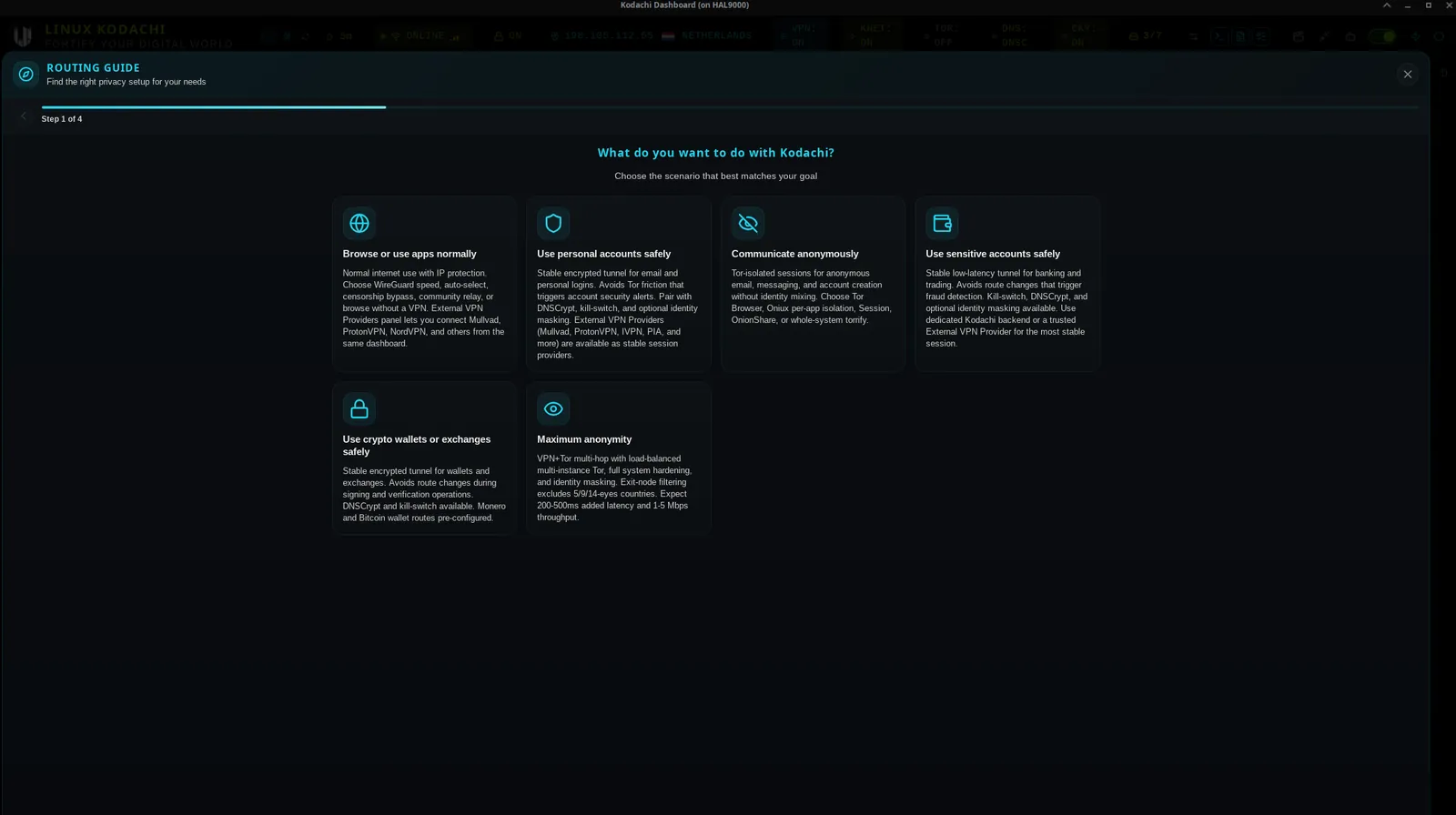This screenshot has width=1456, height=815.
Task: Toggle the green switch in dashboard header
Action: click(1382, 36)
